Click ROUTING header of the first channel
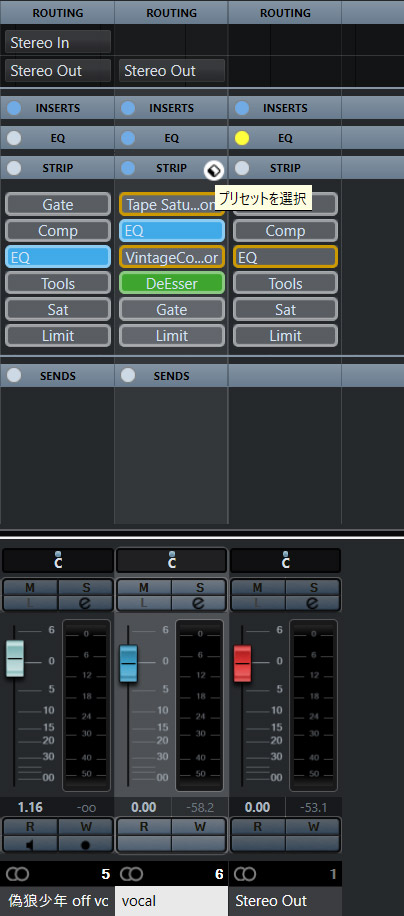Image resolution: width=404 pixels, height=916 pixels. pos(57,12)
